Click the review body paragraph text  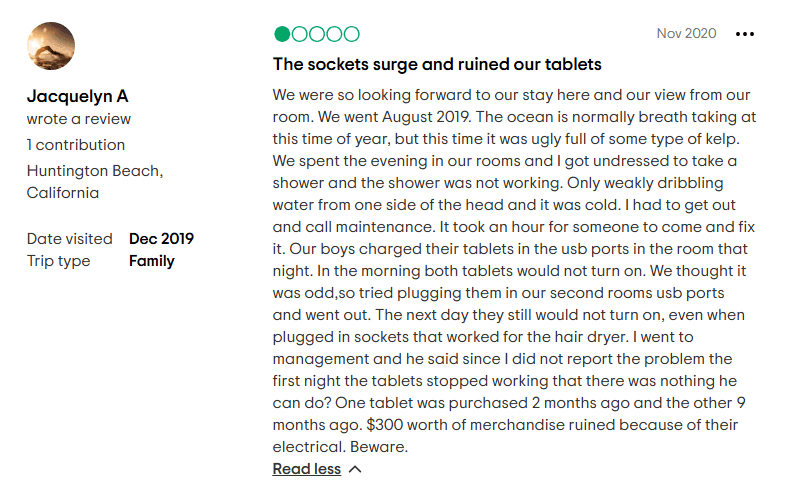[x=514, y=270]
